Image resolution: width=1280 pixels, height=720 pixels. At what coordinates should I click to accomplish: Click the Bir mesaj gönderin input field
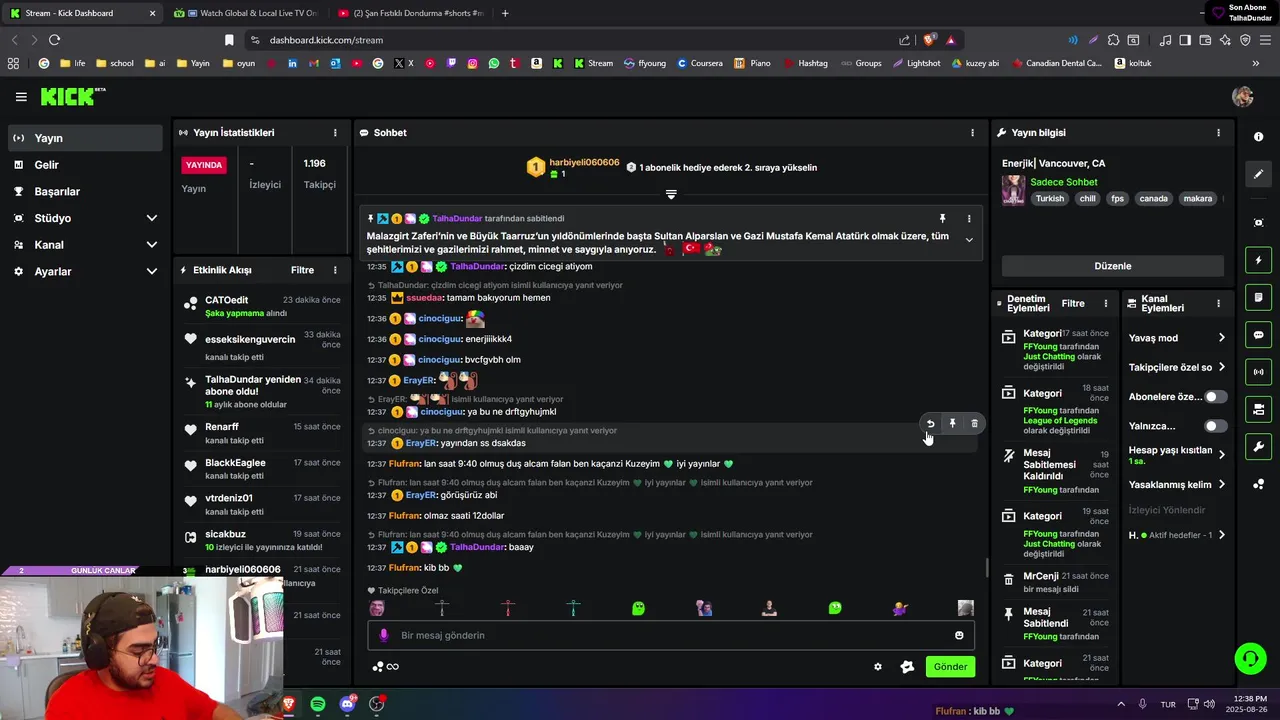point(671,635)
